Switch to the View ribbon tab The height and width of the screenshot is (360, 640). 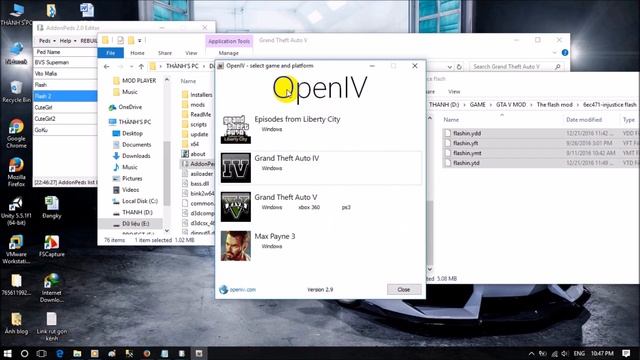point(191,53)
